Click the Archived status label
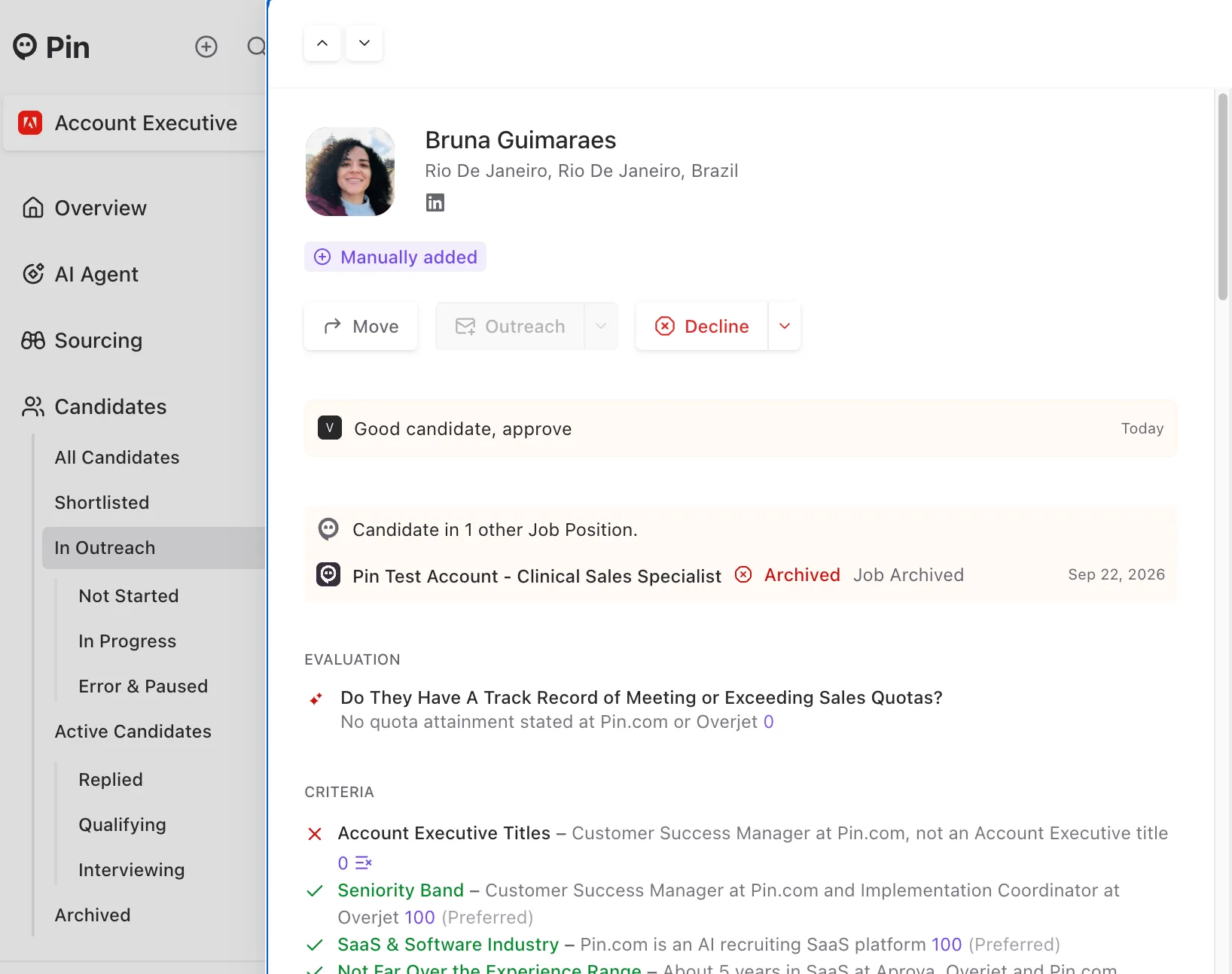1232x974 pixels. tap(802, 575)
